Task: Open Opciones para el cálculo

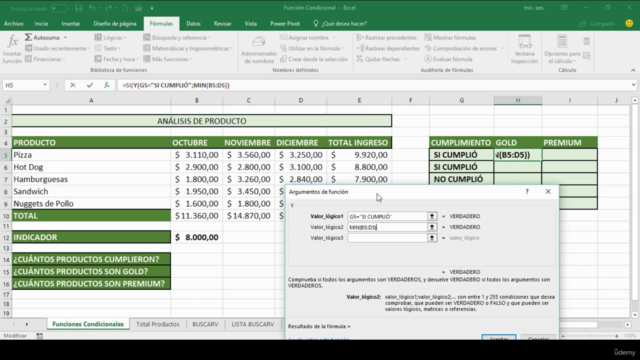Action: click(x=562, y=49)
